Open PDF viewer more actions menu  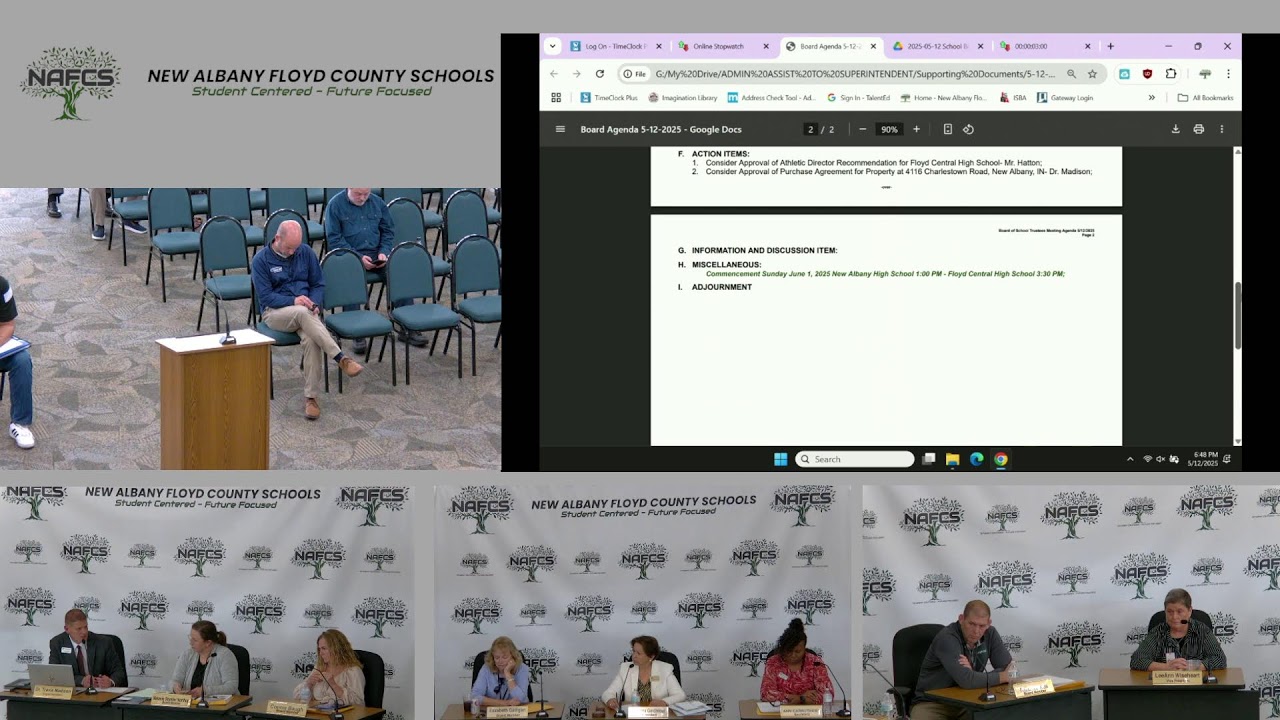pos(1221,129)
